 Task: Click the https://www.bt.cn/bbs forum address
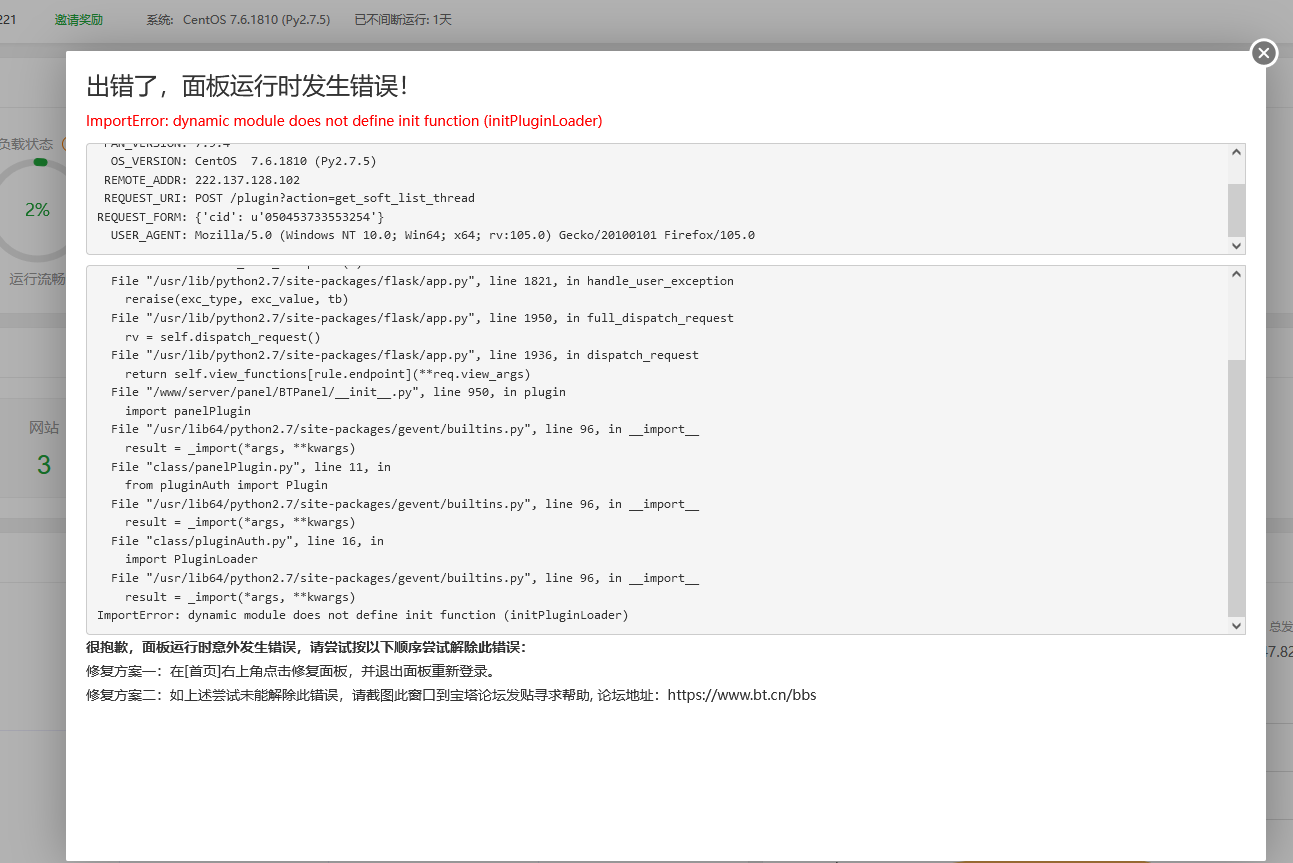pyautogui.click(x=742, y=695)
